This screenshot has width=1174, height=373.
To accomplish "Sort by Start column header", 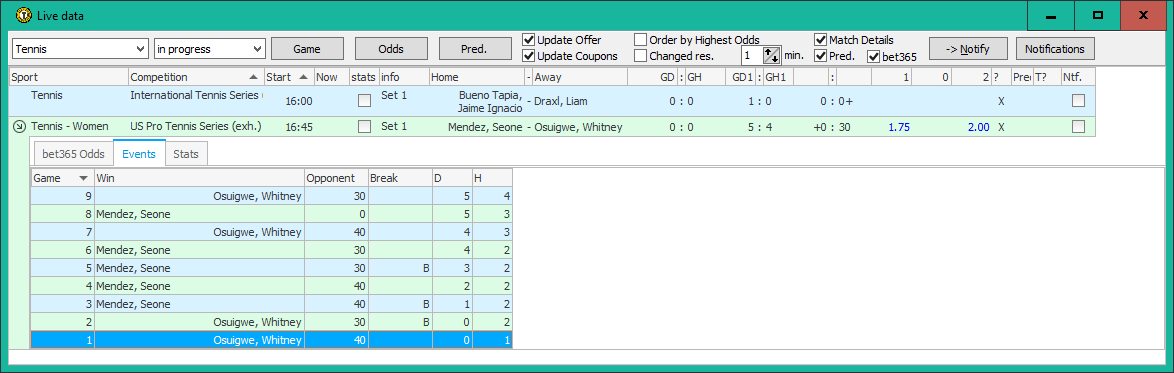I will (289, 76).
